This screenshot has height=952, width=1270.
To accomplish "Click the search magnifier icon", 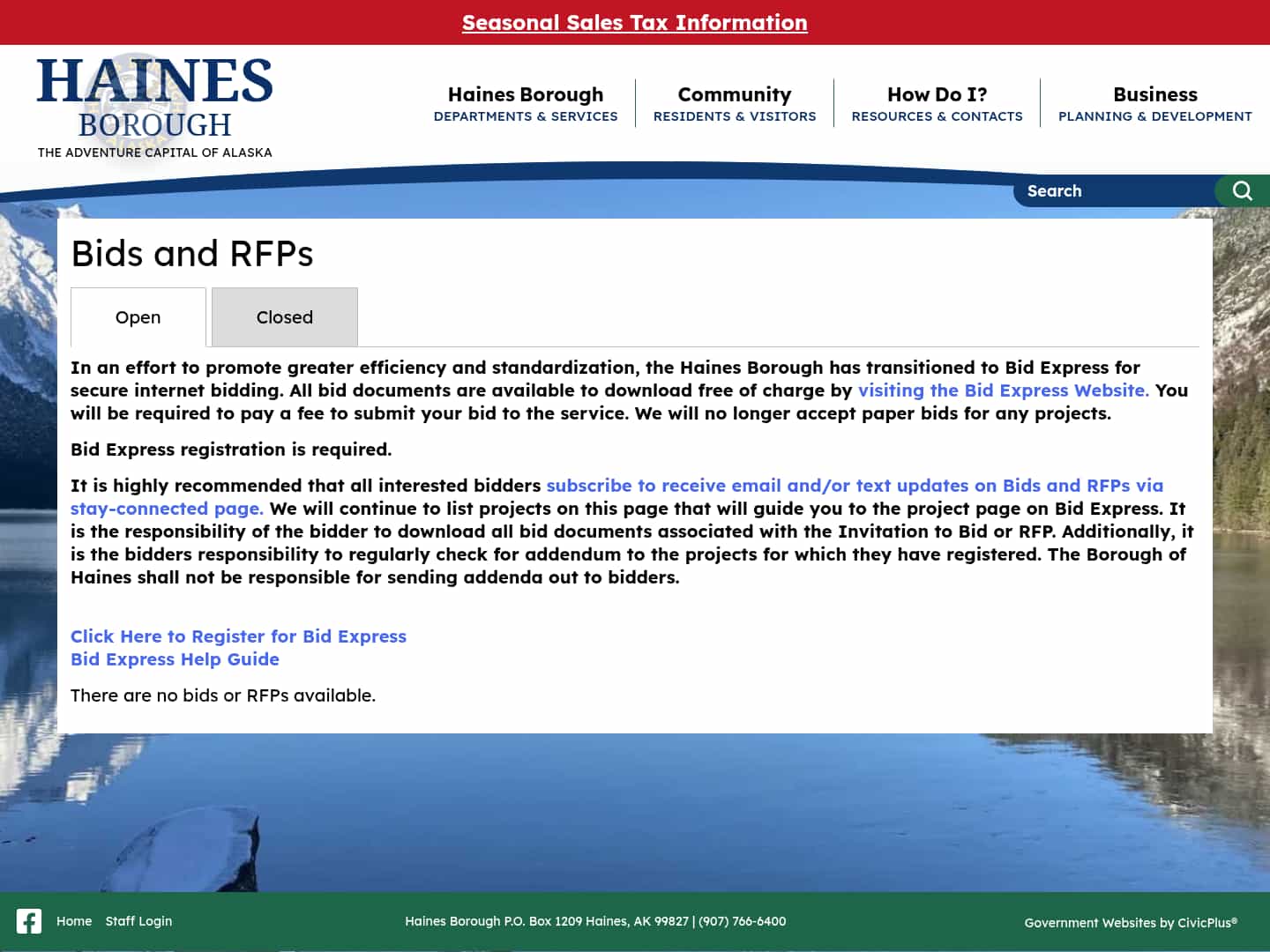I will point(1242,191).
